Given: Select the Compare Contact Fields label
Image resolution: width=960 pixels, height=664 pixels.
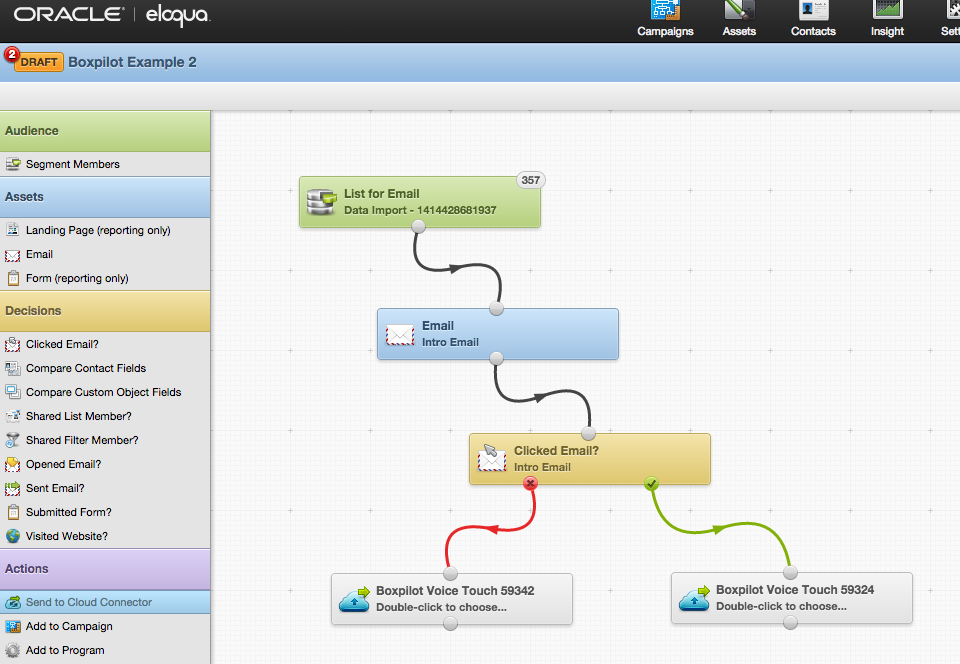Looking at the screenshot, I should tap(86, 368).
